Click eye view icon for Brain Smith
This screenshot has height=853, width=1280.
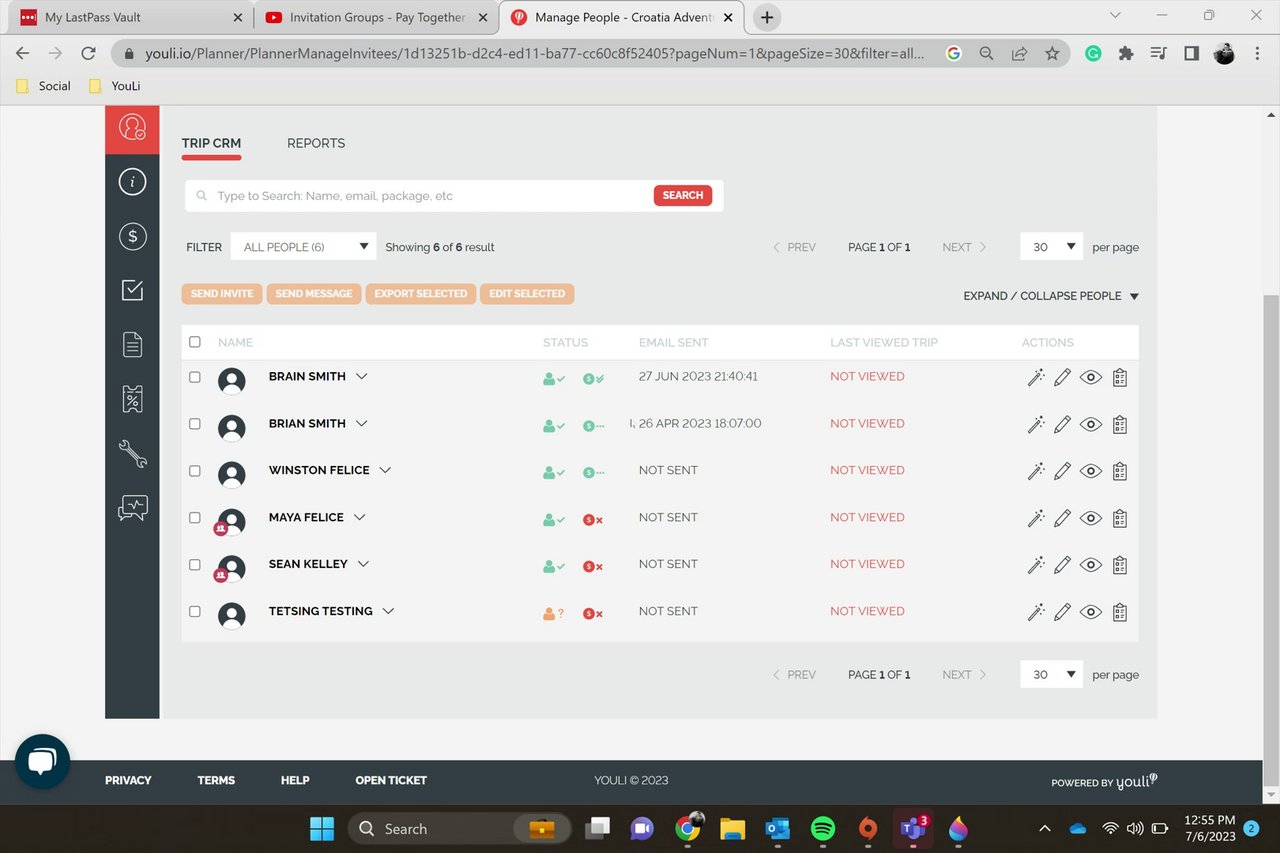[x=1091, y=377]
